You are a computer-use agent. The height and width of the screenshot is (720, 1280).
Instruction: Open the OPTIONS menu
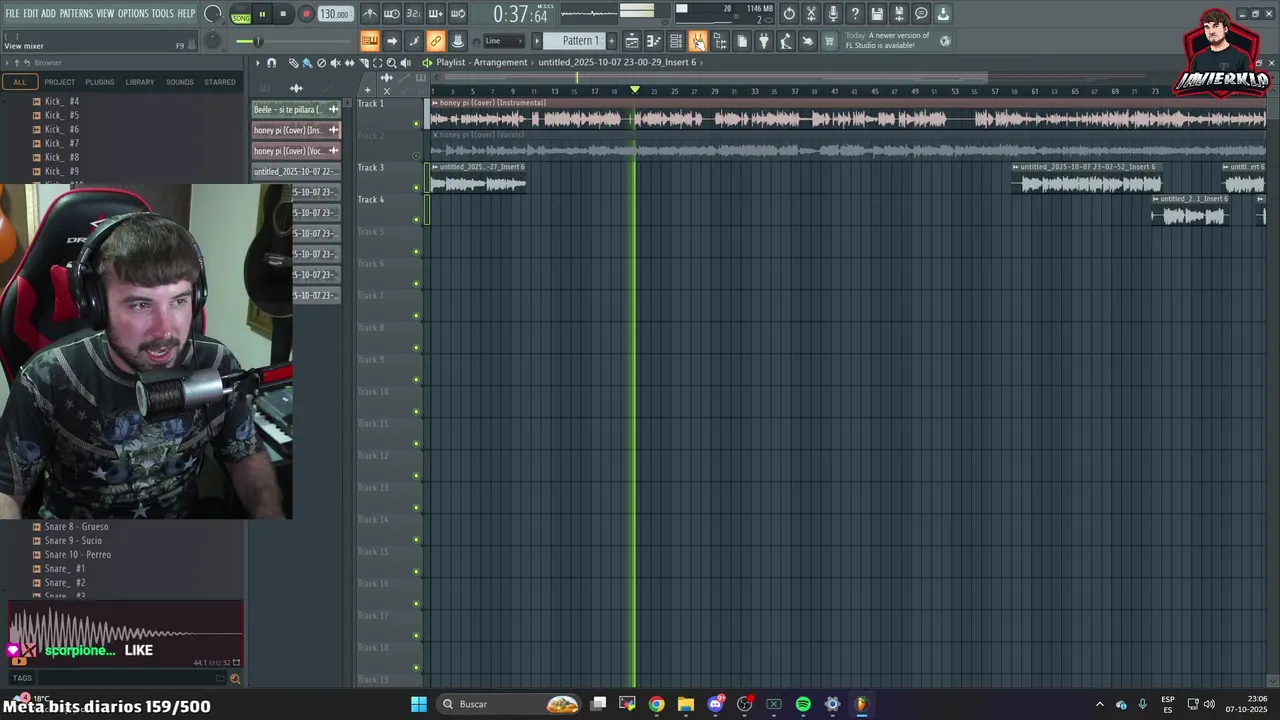[133, 13]
